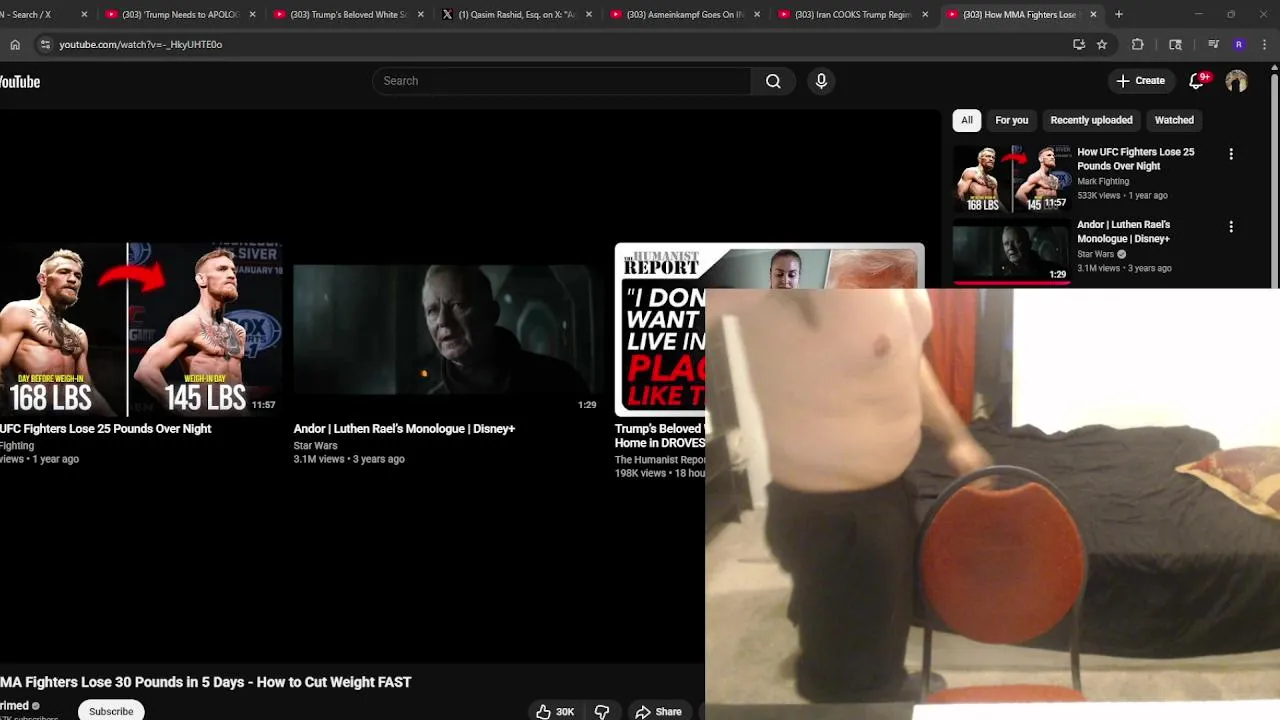Click the home button in browser toolbar
The height and width of the screenshot is (720, 1280).
click(15, 44)
